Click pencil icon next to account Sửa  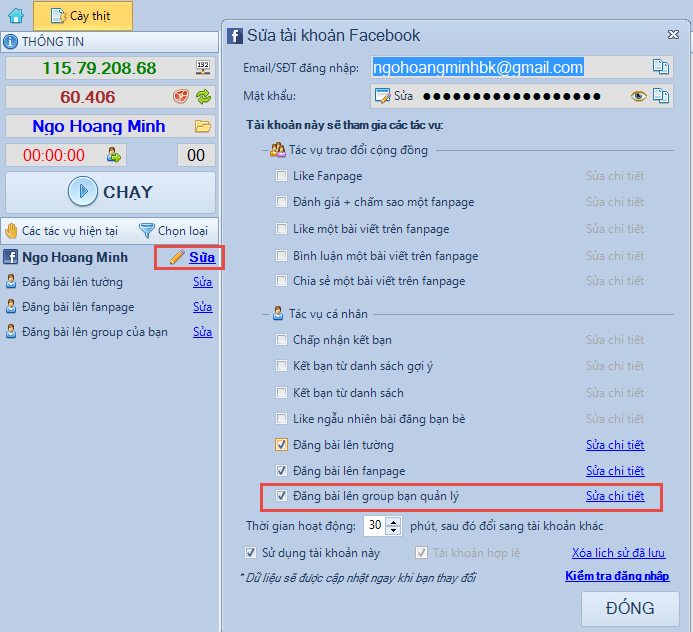(x=177, y=257)
